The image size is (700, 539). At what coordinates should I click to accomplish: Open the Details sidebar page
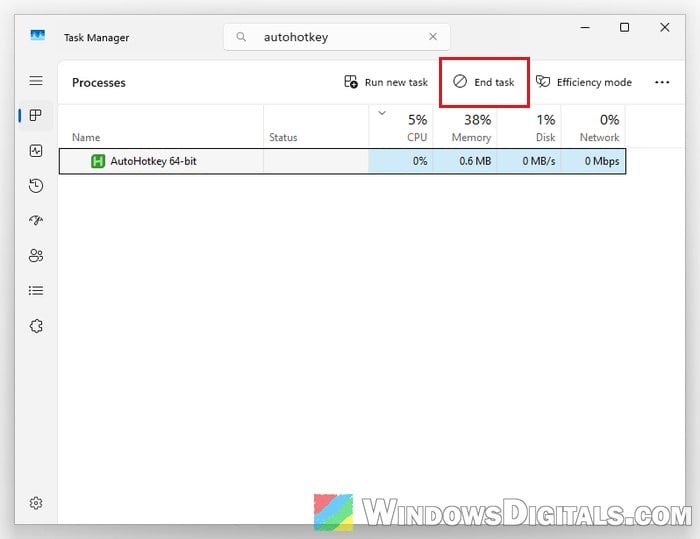[36, 291]
